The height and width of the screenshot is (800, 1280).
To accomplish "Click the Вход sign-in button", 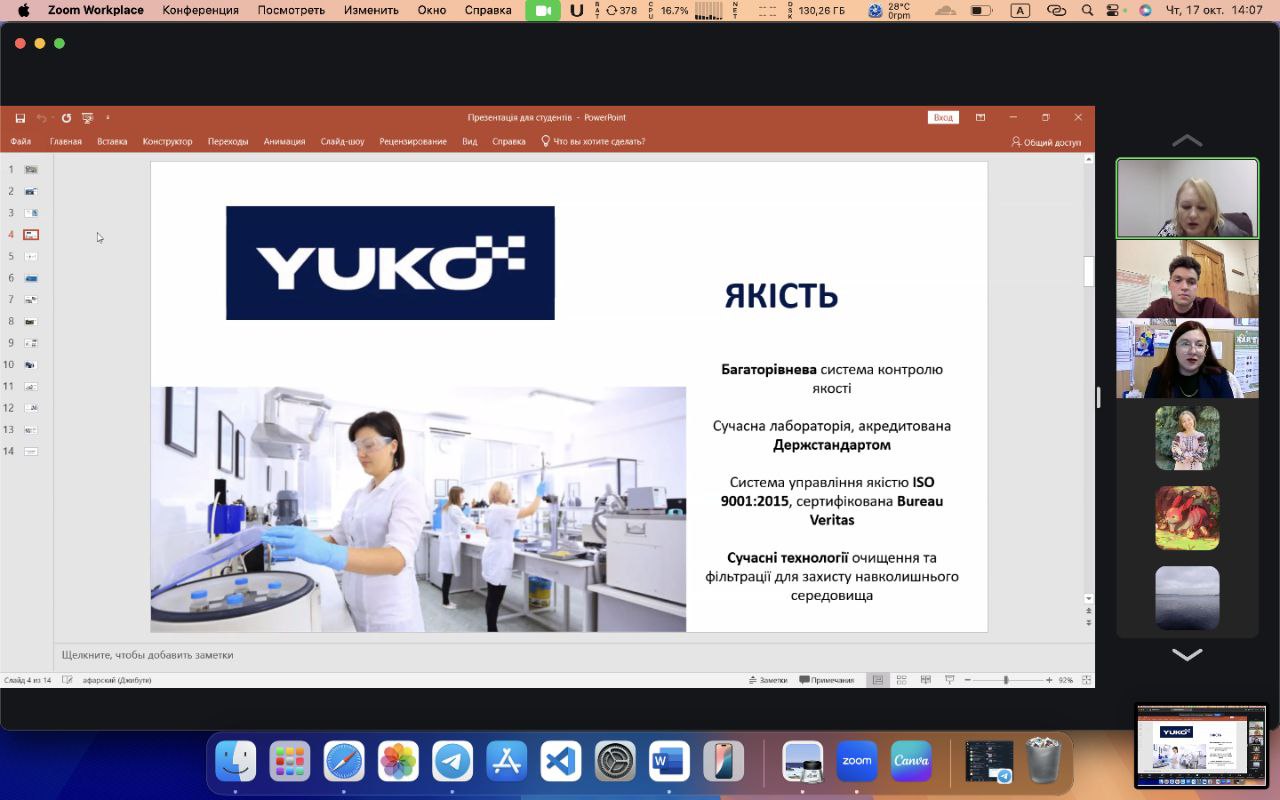I will [x=943, y=118].
